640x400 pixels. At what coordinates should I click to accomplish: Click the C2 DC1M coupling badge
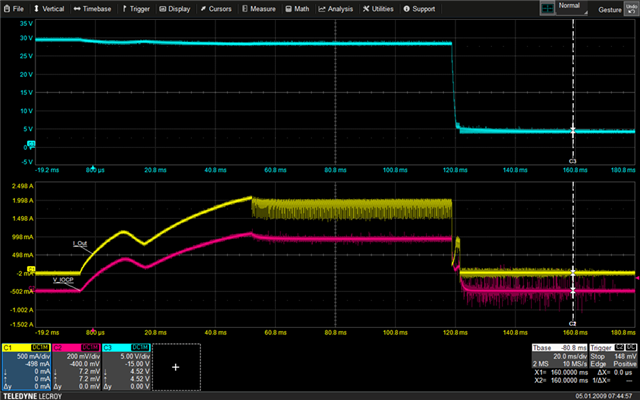pyautogui.click(x=91, y=347)
